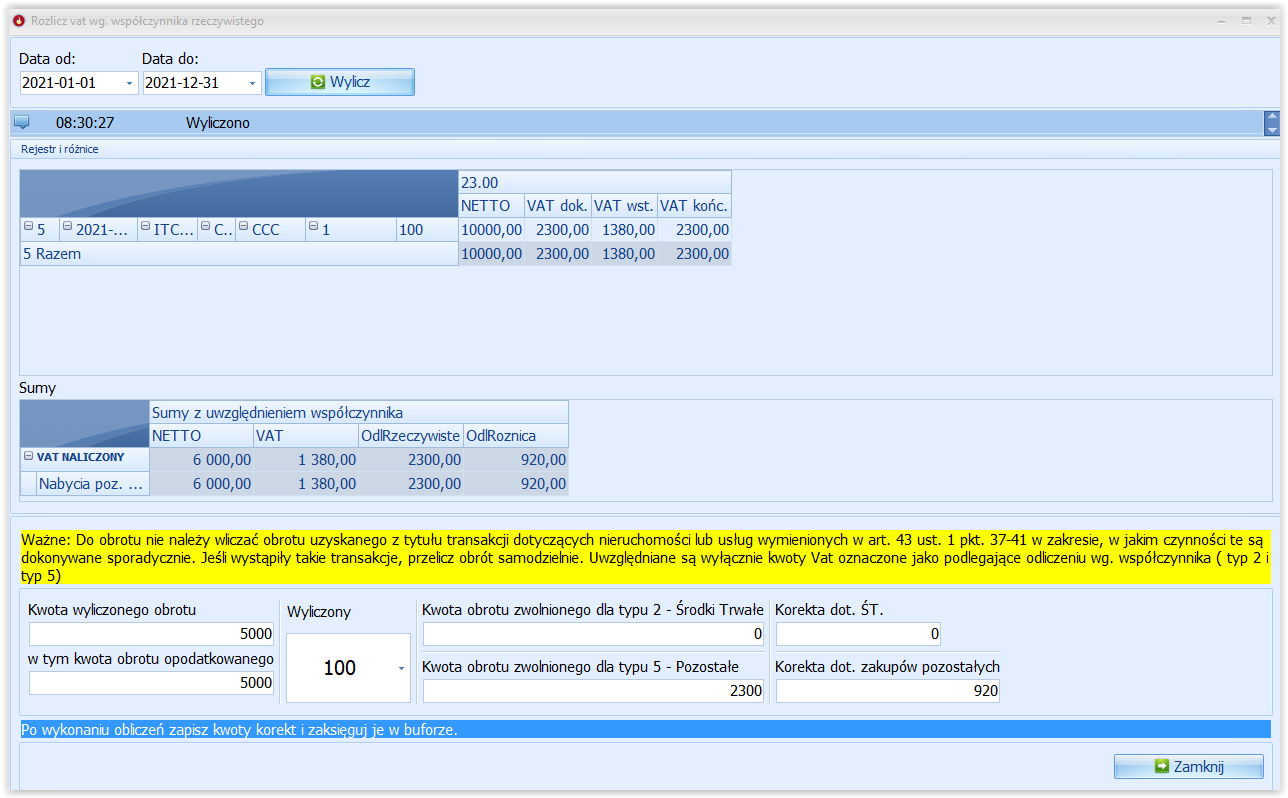Image resolution: width=1288 pixels, height=798 pixels.
Task: Collapse the ITC... group expander
Action: [145, 229]
